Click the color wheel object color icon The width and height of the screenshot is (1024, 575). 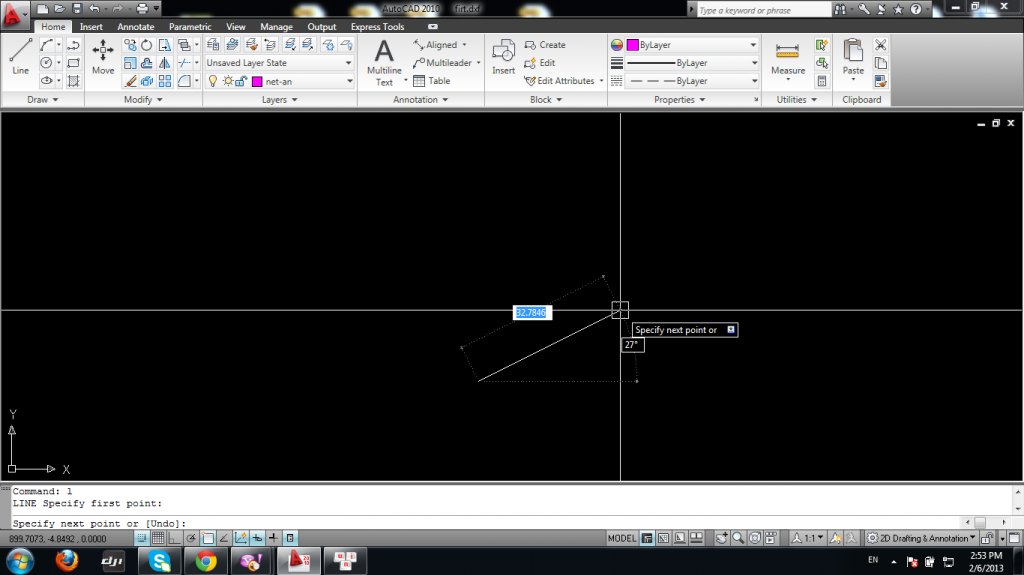616,45
